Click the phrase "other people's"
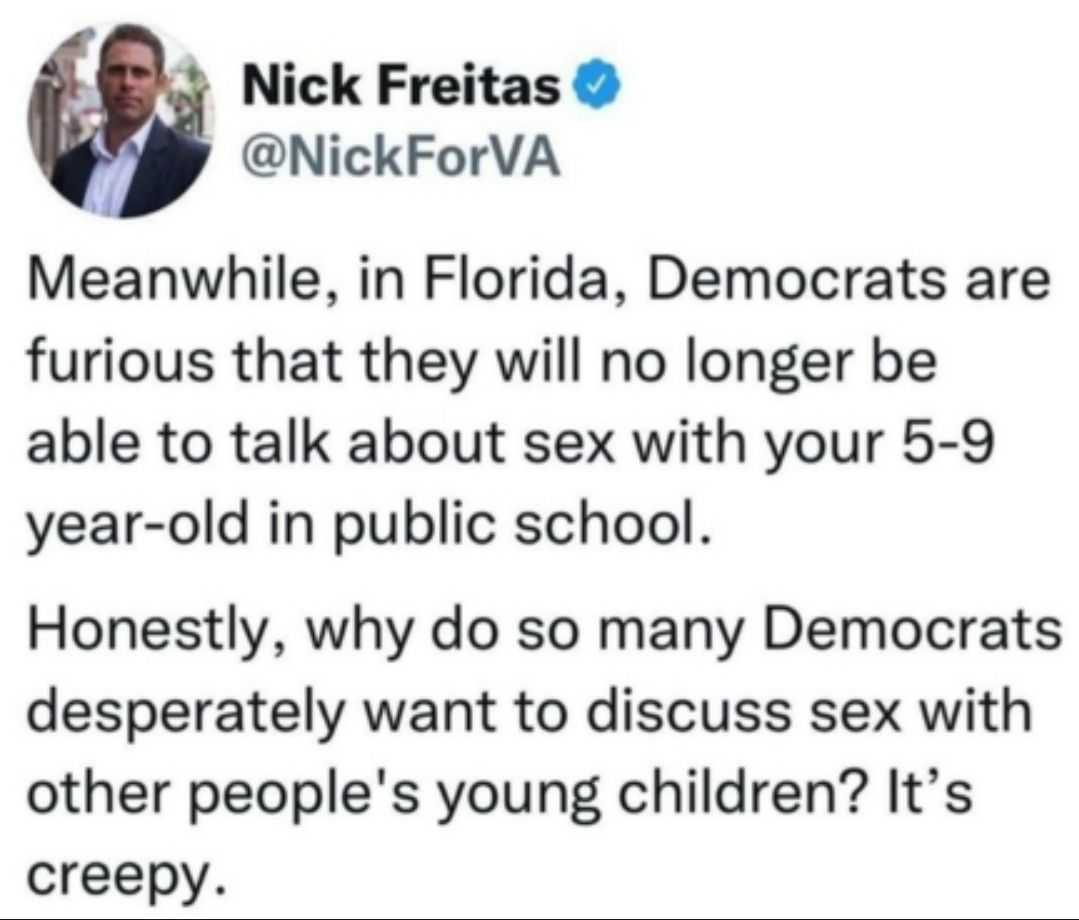Viewport: 1079px width, 920px height. pos(222,791)
